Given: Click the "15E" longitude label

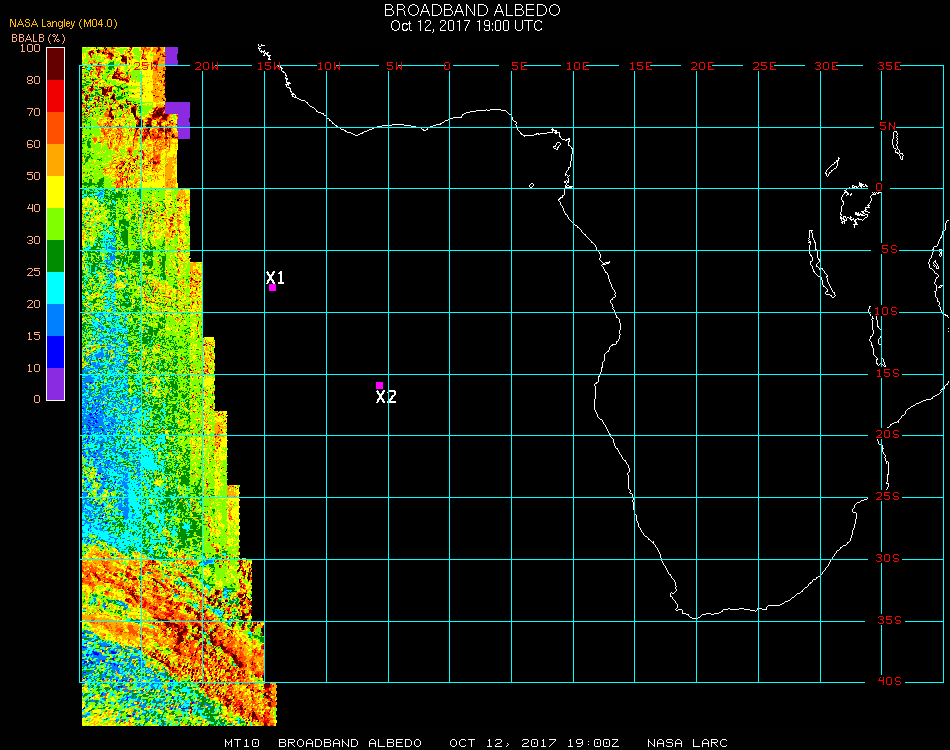Looking at the screenshot, I should 640,66.
